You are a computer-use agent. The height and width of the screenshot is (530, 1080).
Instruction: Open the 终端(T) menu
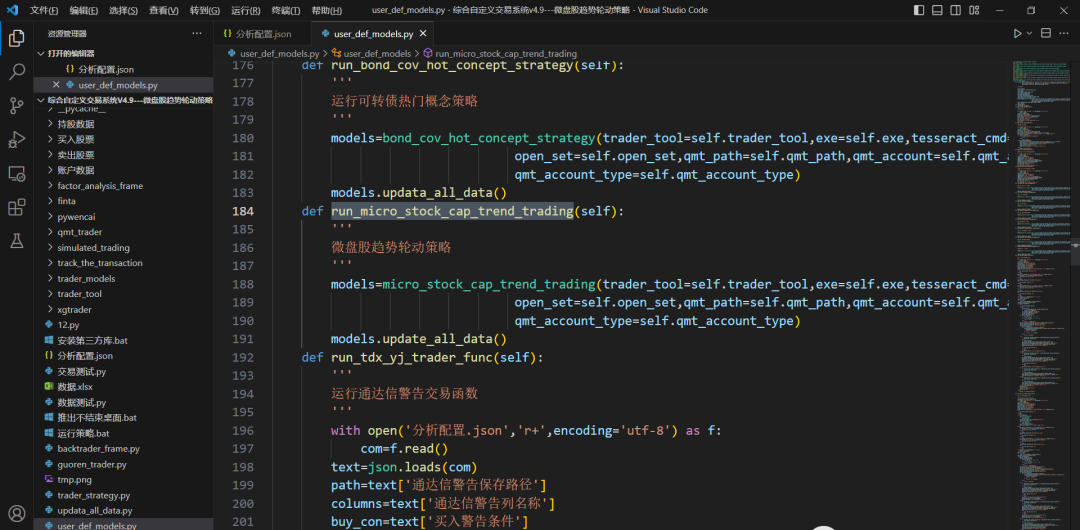click(x=286, y=10)
